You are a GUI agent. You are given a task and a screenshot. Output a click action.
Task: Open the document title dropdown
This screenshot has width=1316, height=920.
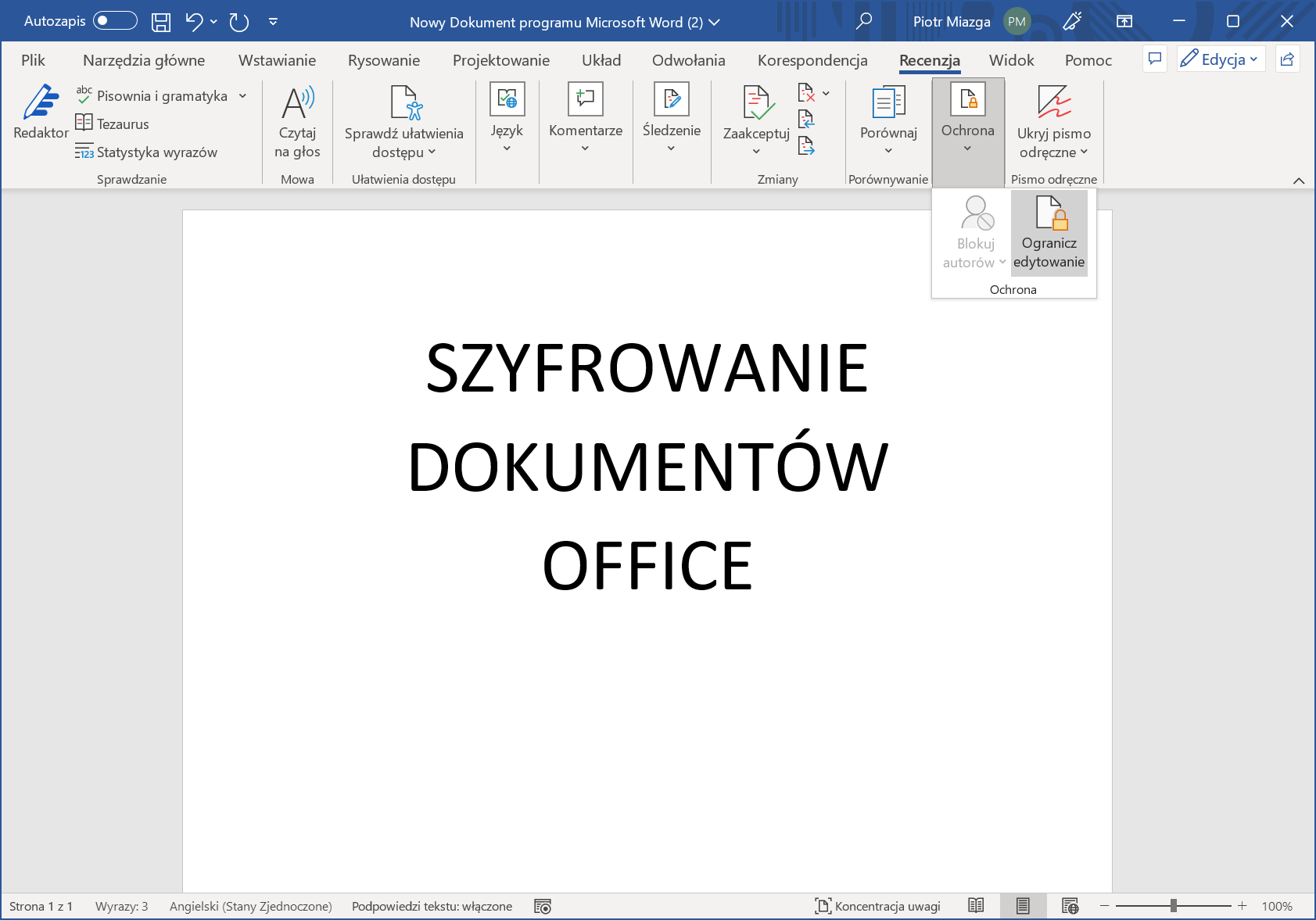[714, 23]
